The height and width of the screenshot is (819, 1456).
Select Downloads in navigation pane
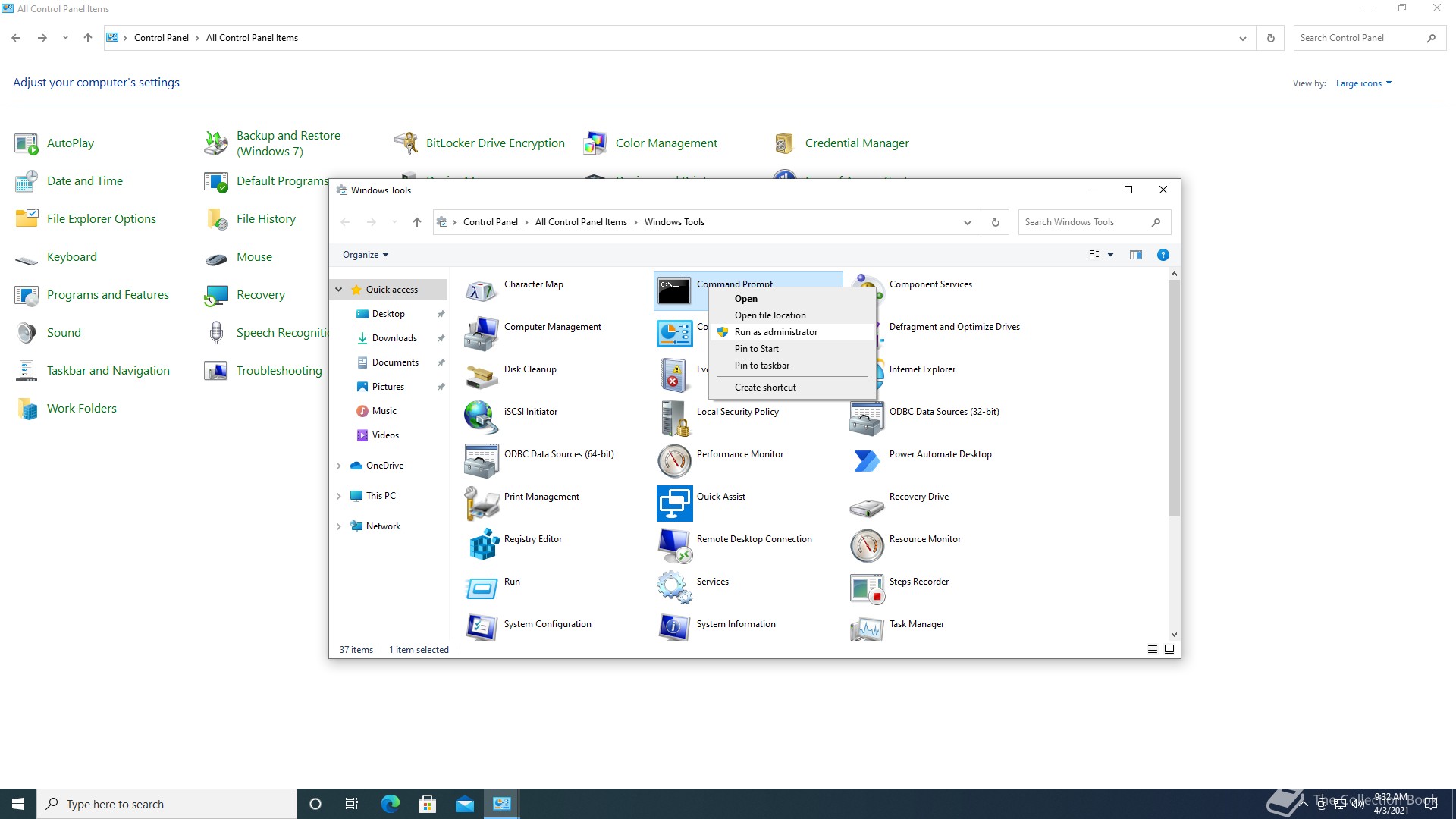[394, 338]
